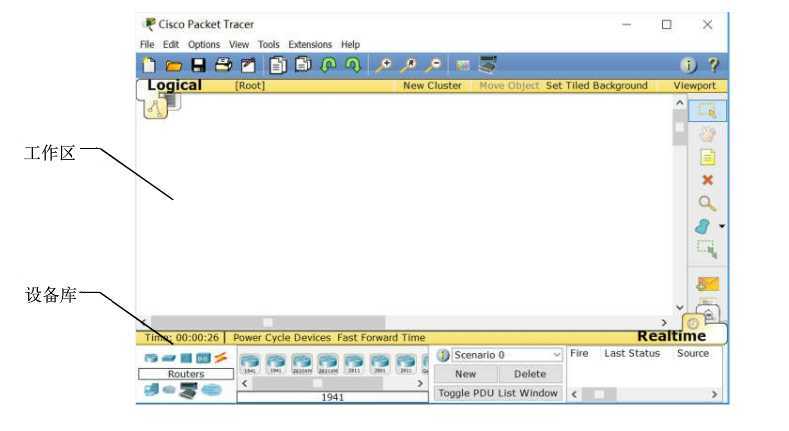
Task: Choose the Select tool in right sidebar
Action: 707,111
